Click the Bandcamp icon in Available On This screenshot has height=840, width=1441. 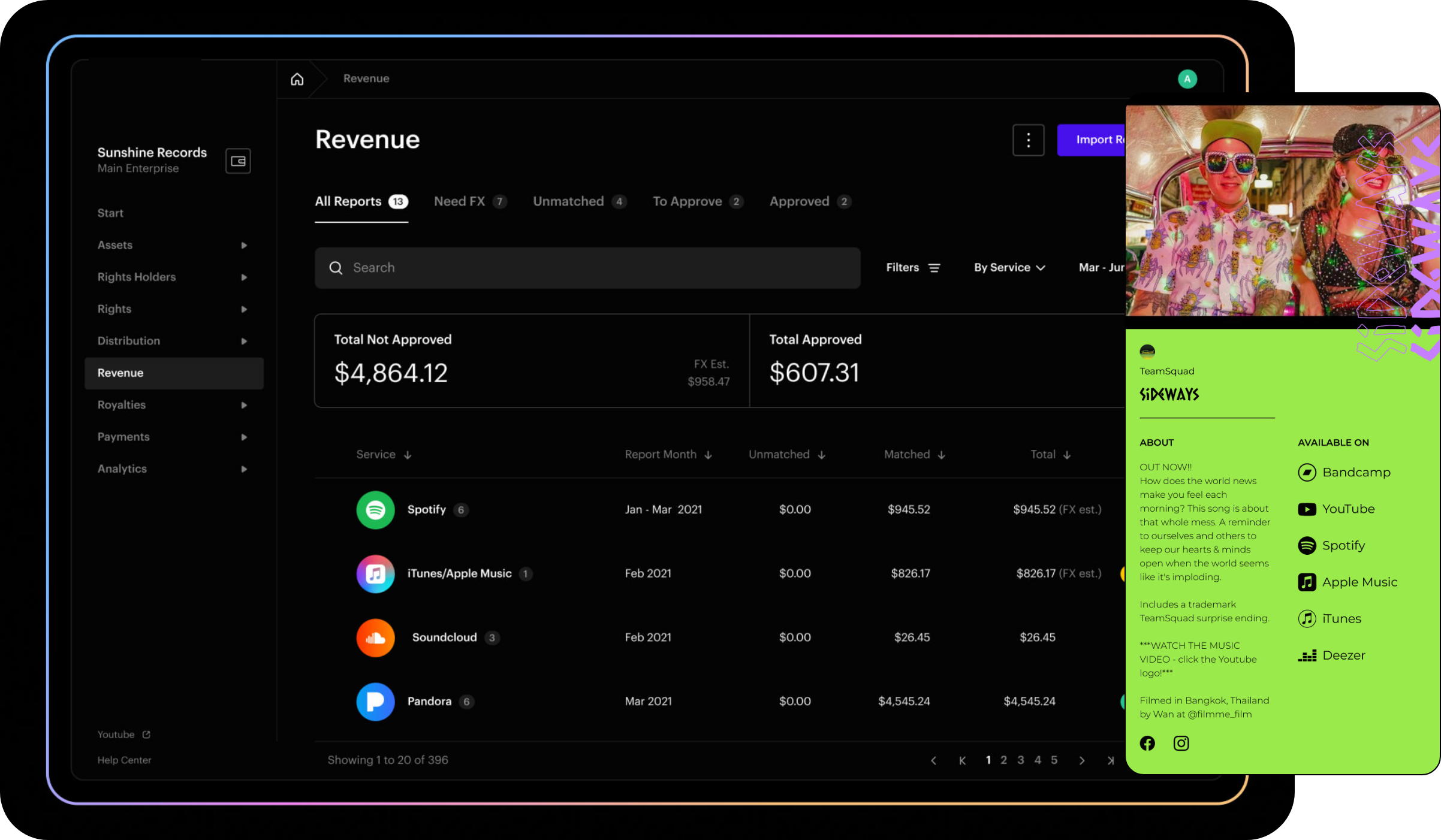(x=1307, y=472)
